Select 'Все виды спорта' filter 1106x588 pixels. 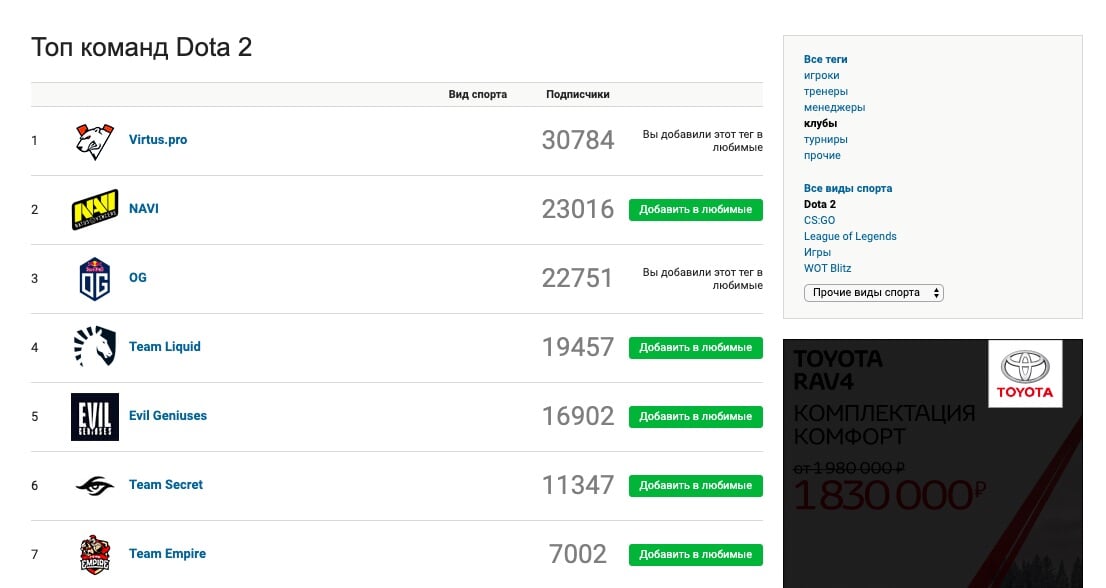pyautogui.click(x=848, y=188)
